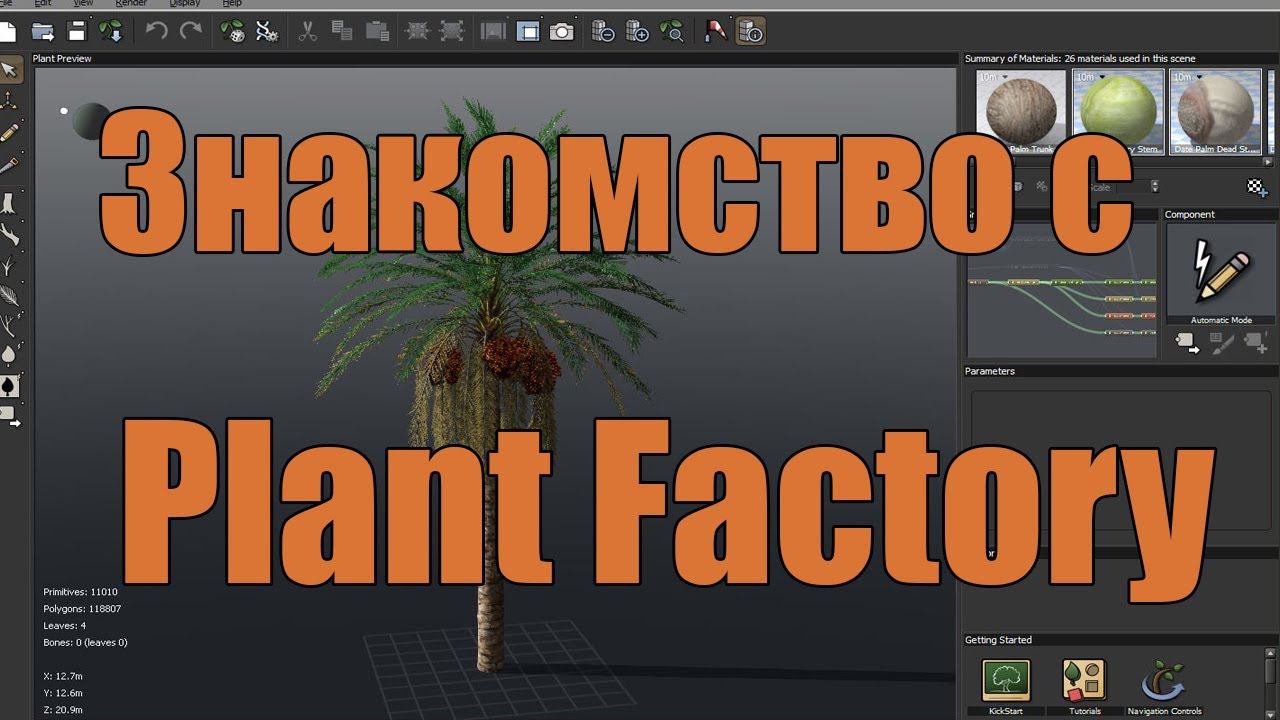The image size is (1280, 720).
Task: Toggle the plant info display icon
Action: 751,32
